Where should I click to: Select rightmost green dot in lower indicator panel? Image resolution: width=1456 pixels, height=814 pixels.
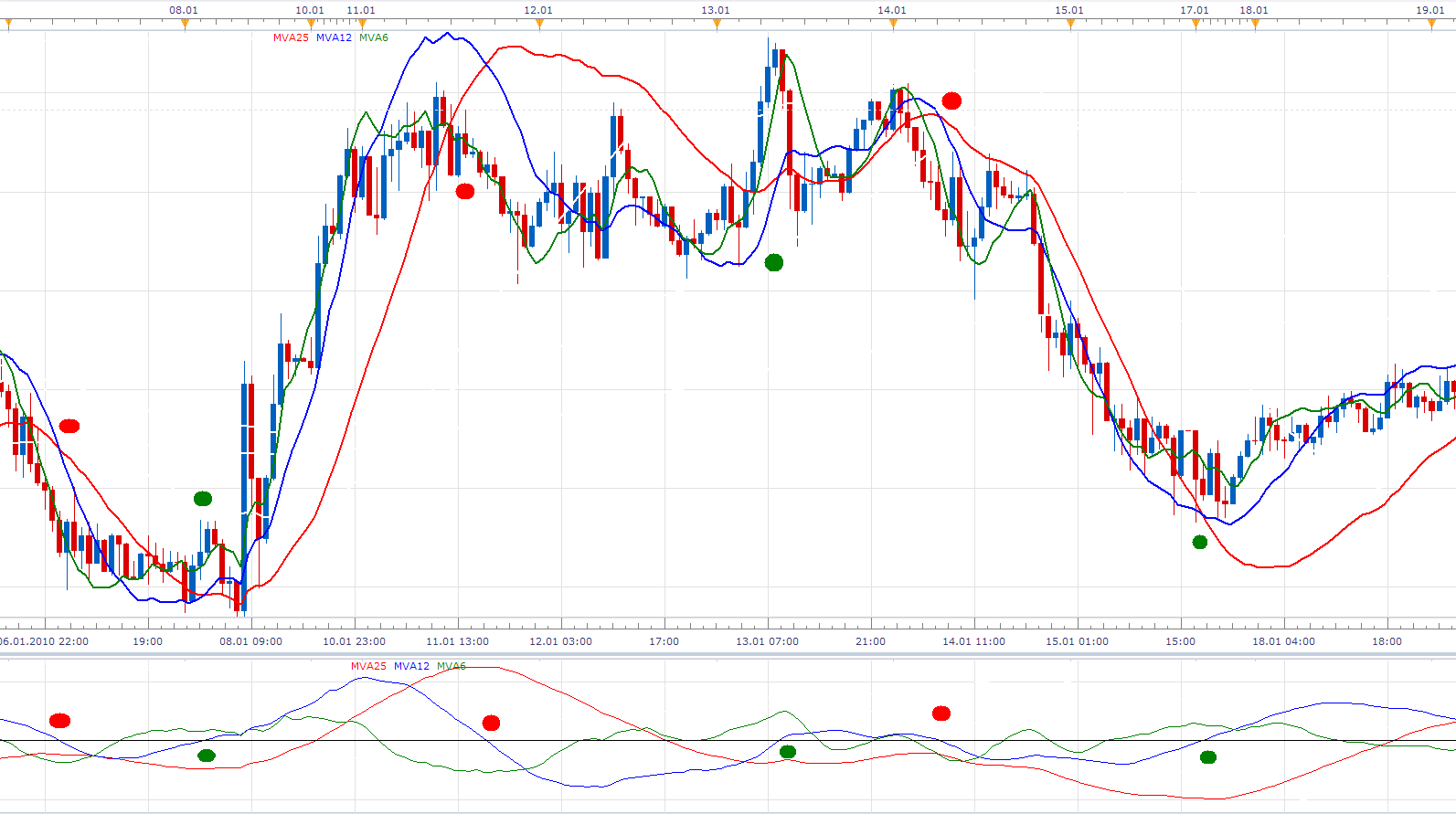[x=1208, y=757]
